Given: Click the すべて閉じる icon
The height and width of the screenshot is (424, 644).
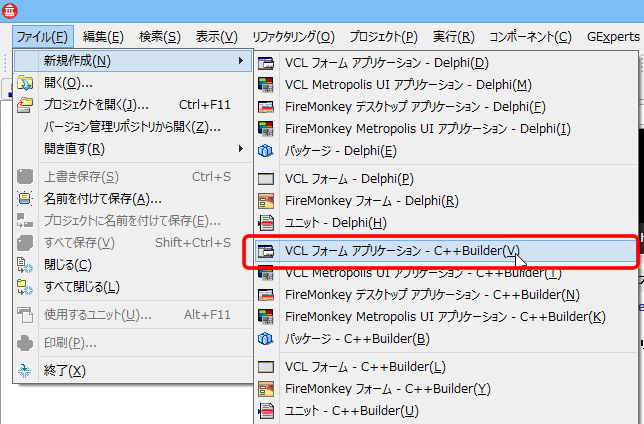Looking at the screenshot, I should click(25, 287).
